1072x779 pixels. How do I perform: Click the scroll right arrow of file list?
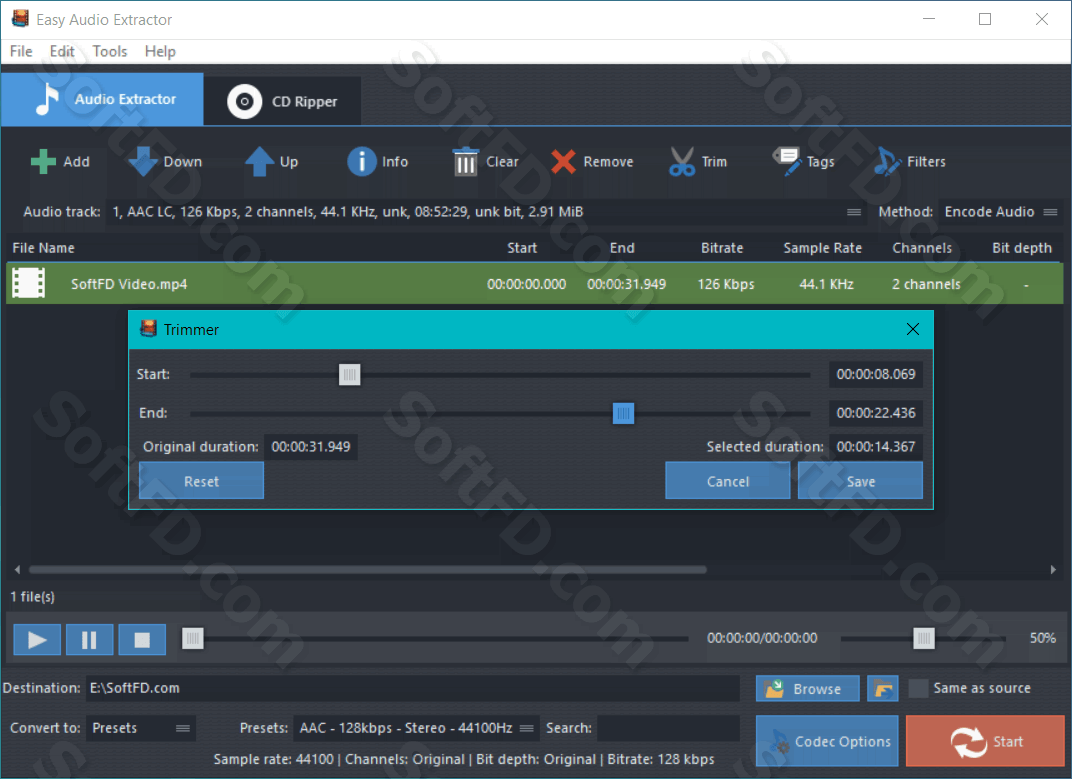coord(1054,570)
